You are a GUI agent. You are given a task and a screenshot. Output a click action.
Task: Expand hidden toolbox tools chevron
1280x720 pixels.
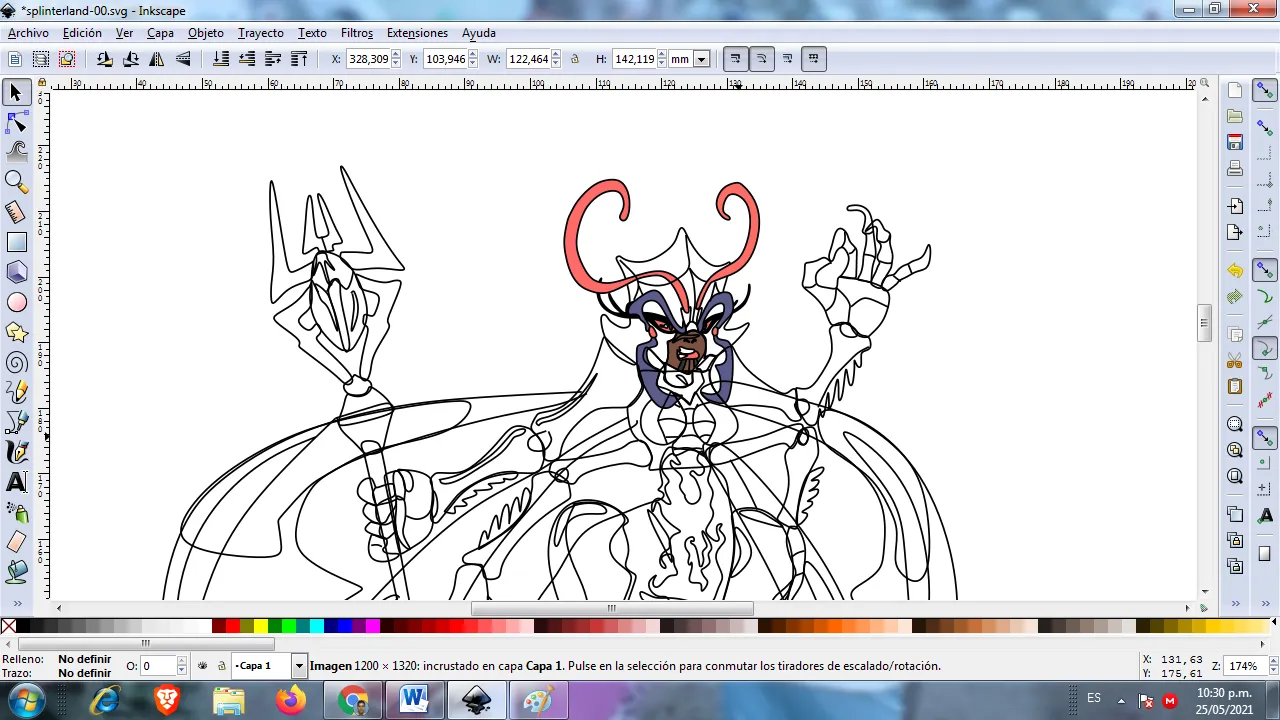(x=17, y=603)
